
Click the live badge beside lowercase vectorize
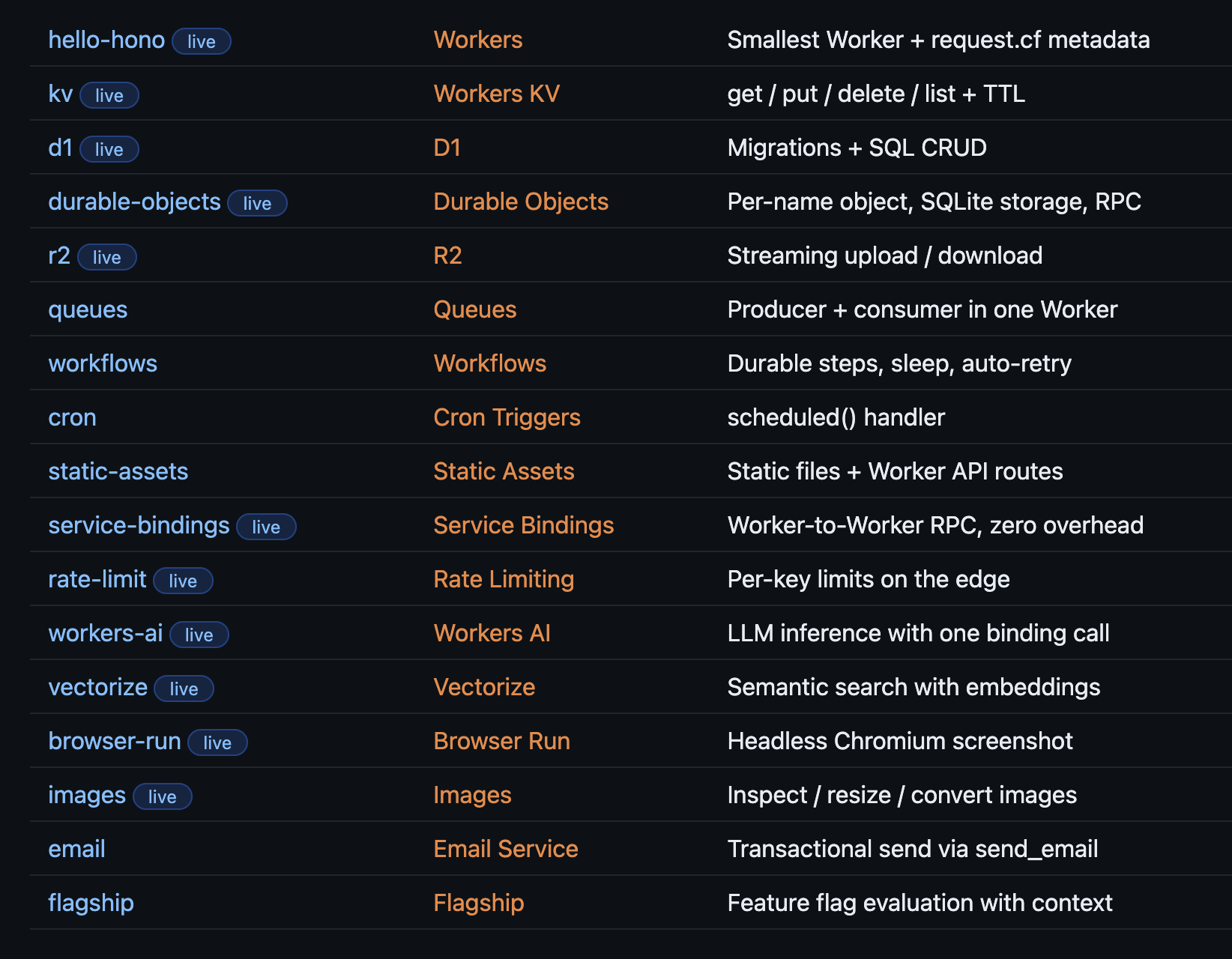tap(184, 689)
